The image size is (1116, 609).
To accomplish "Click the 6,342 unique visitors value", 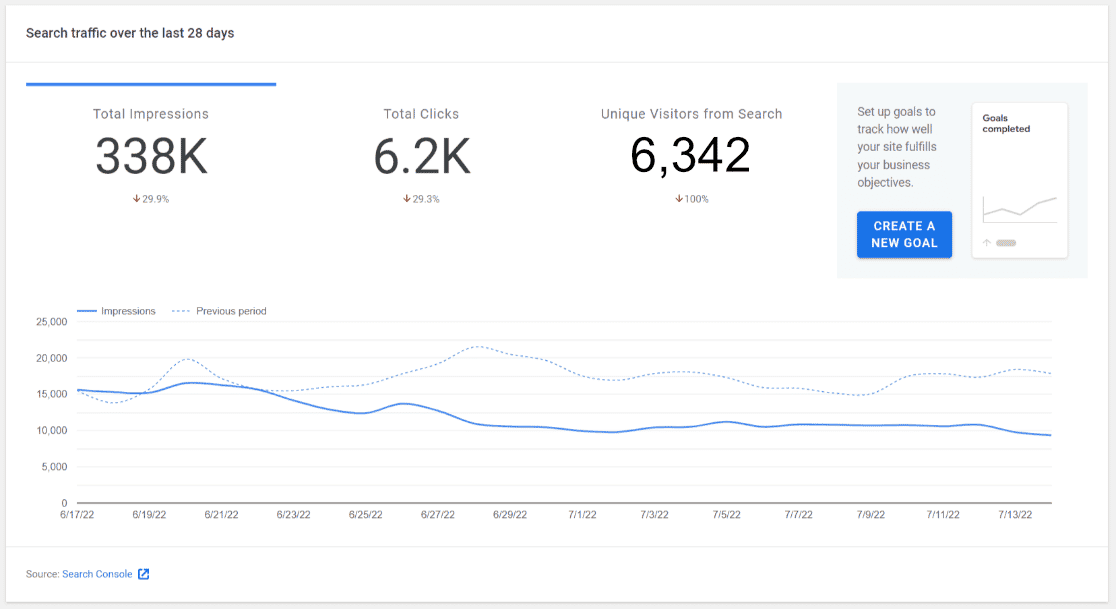I will point(690,155).
